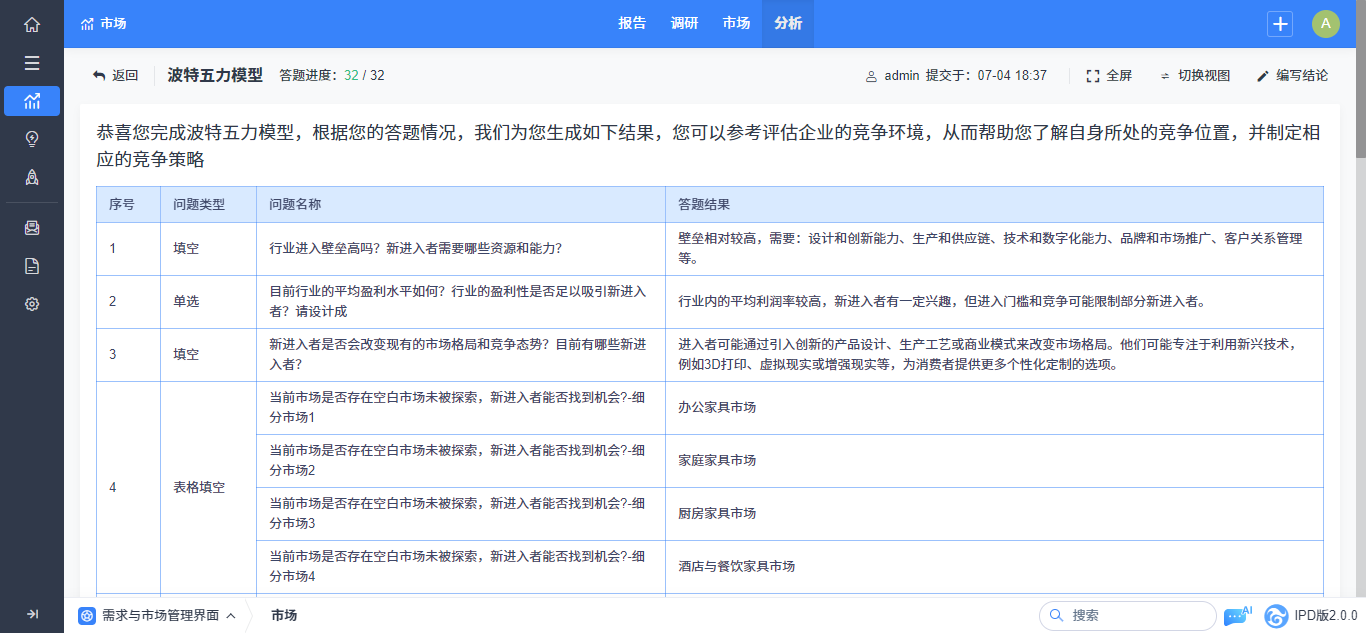1366x633 pixels.
Task: Enter 全屏 fullscreen mode
Action: tap(1109, 76)
